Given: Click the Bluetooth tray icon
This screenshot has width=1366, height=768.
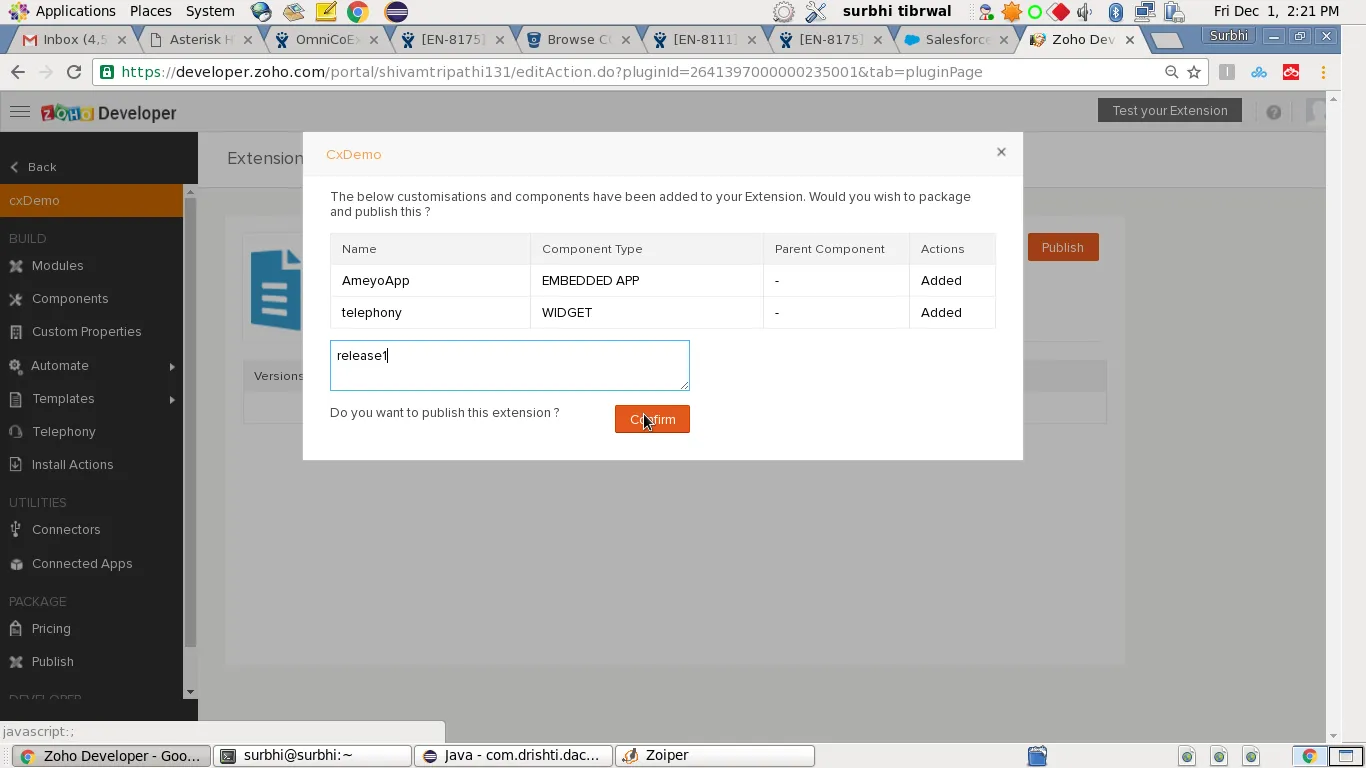Looking at the screenshot, I should (x=1116, y=12).
